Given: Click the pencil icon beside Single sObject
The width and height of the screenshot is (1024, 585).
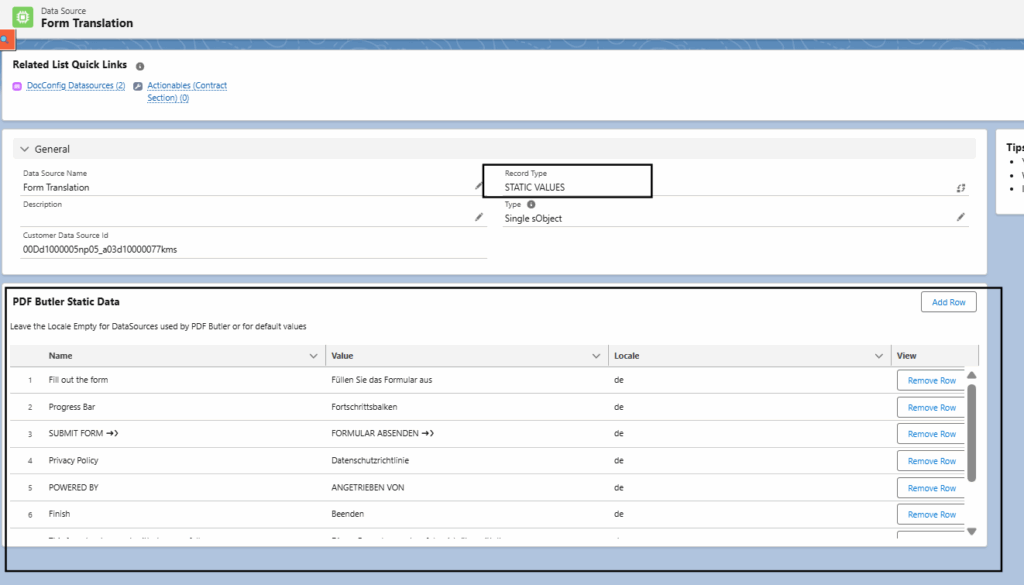Looking at the screenshot, I should pyautogui.click(x=960, y=216).
